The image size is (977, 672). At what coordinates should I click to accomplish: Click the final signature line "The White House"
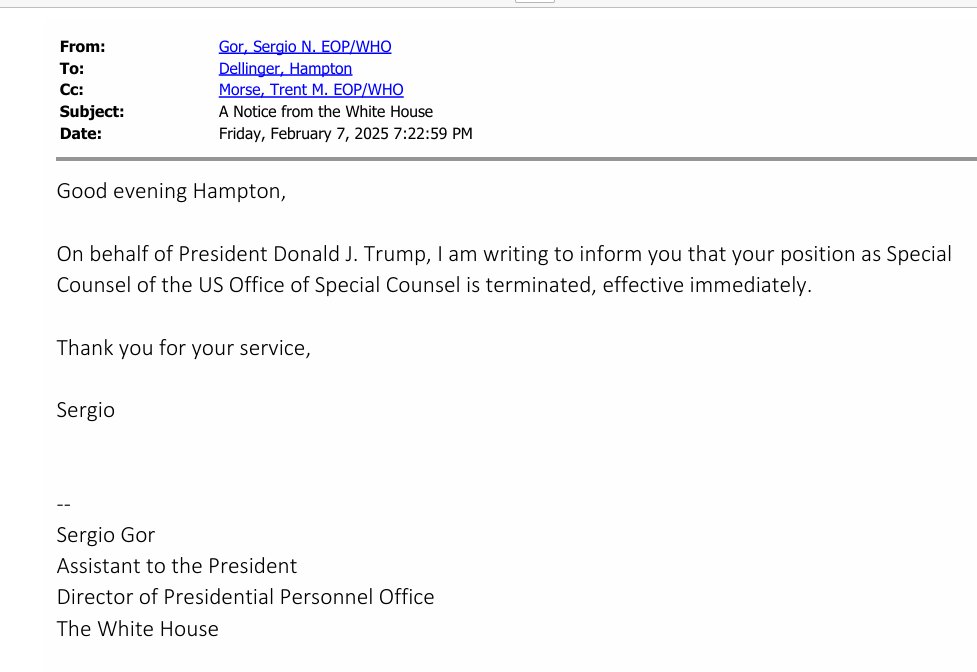point(137,629)
